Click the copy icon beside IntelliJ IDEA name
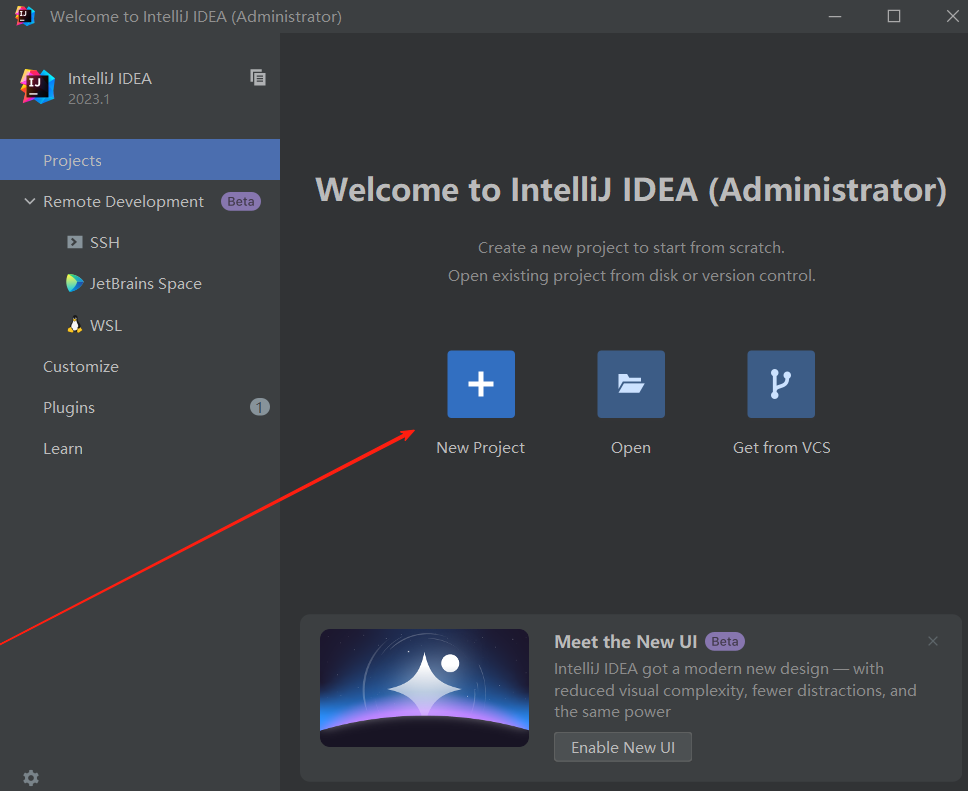 click(258, 77)
